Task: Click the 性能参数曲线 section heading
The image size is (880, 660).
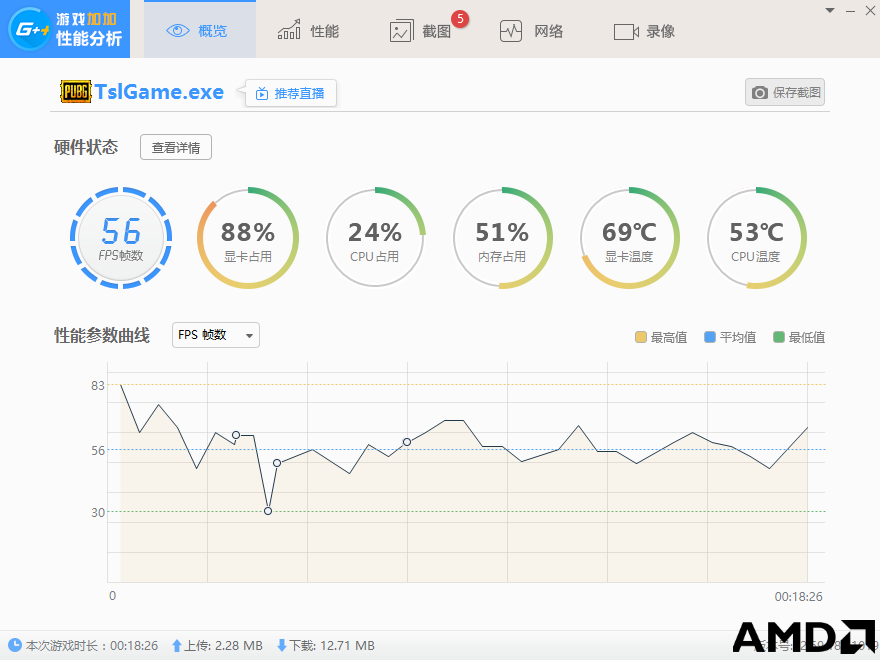Action: pyautogui.click(x=102, y=335)
